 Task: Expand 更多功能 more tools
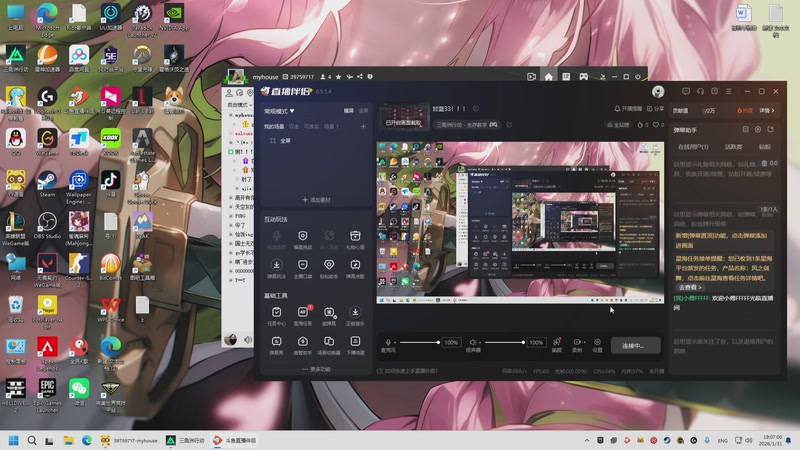(316, 369)
